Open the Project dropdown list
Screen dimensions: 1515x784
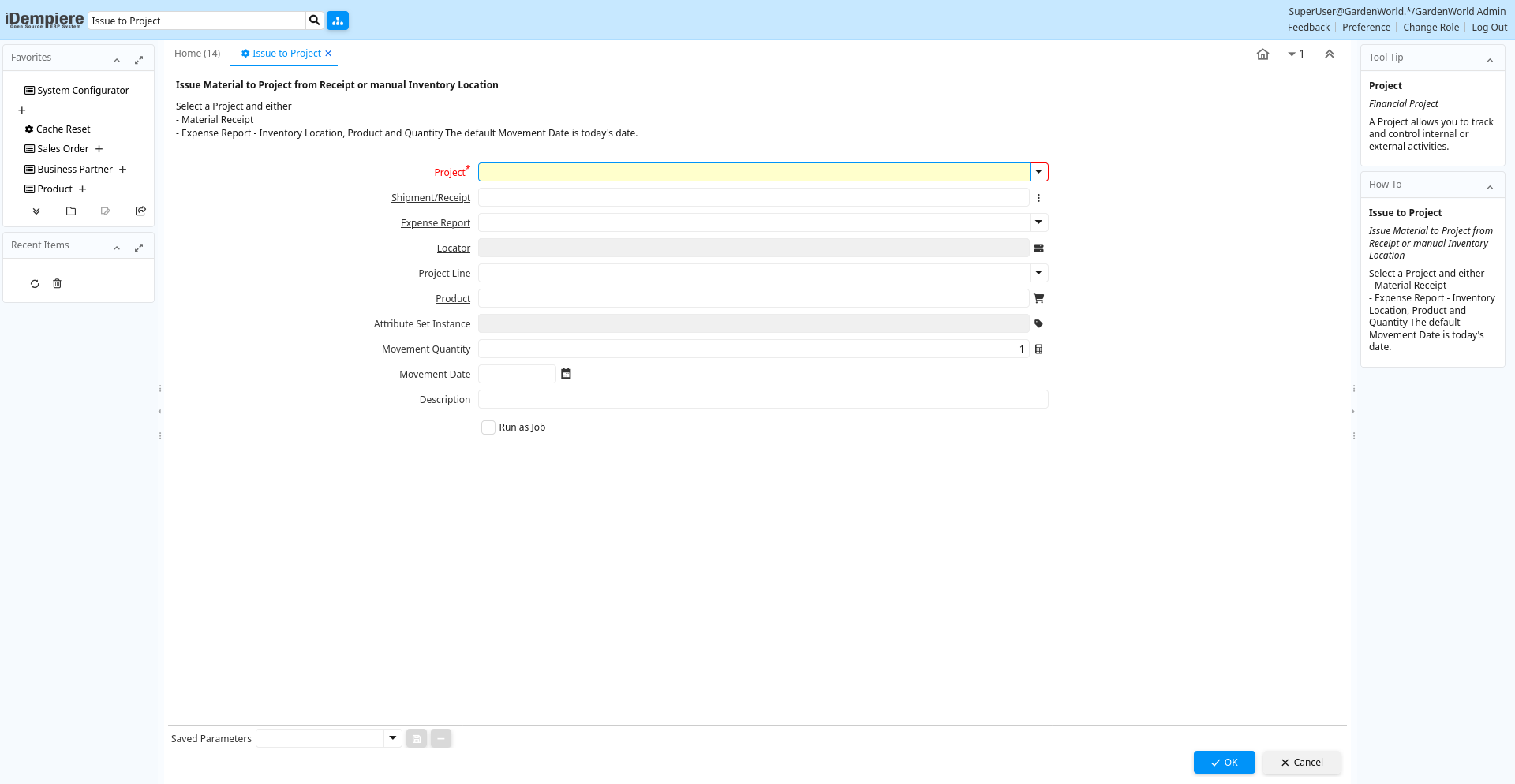coord(1038,172)
